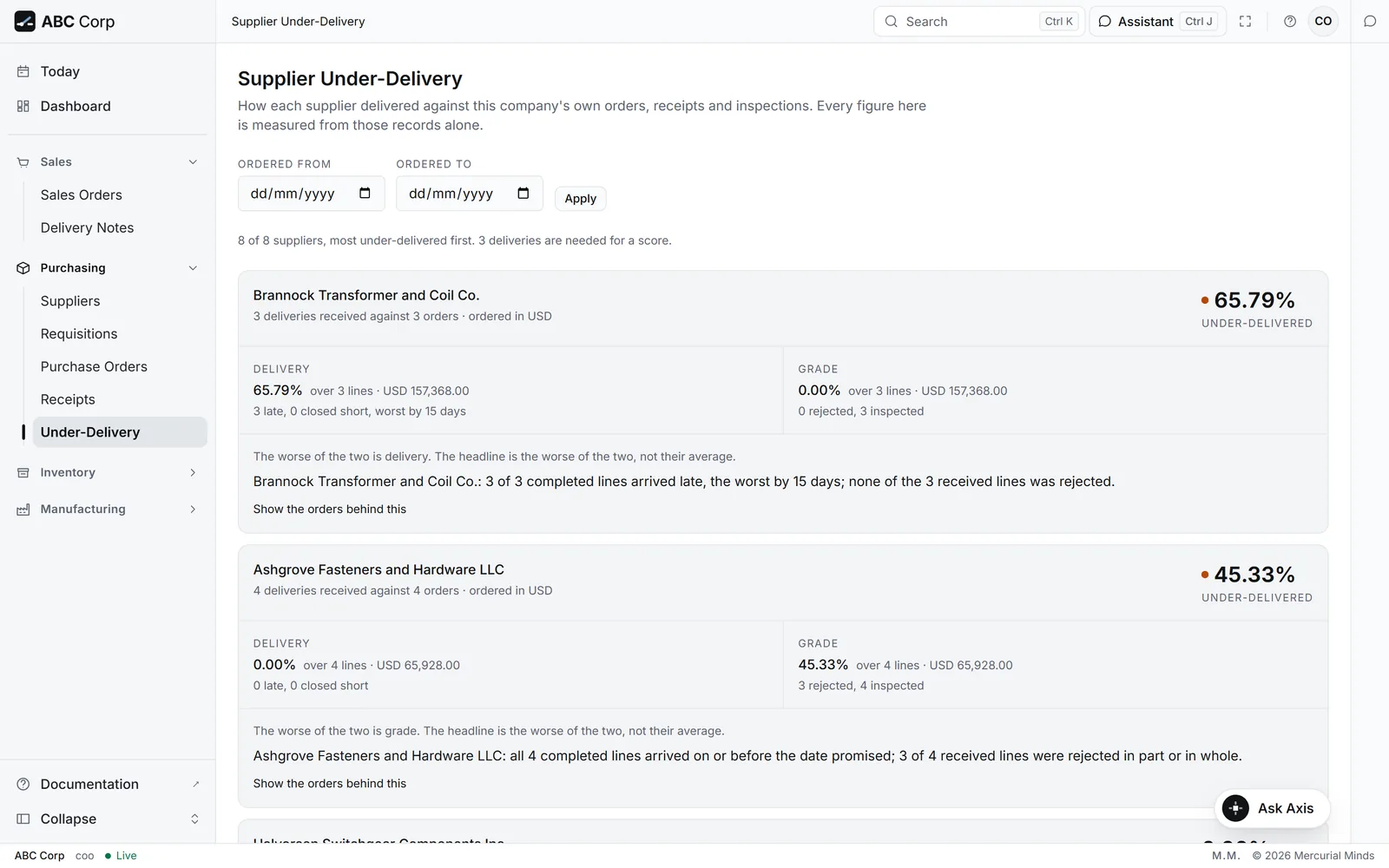Collapse the Sales section chevron
1389x868 pixels.
(x=193, y=162)
